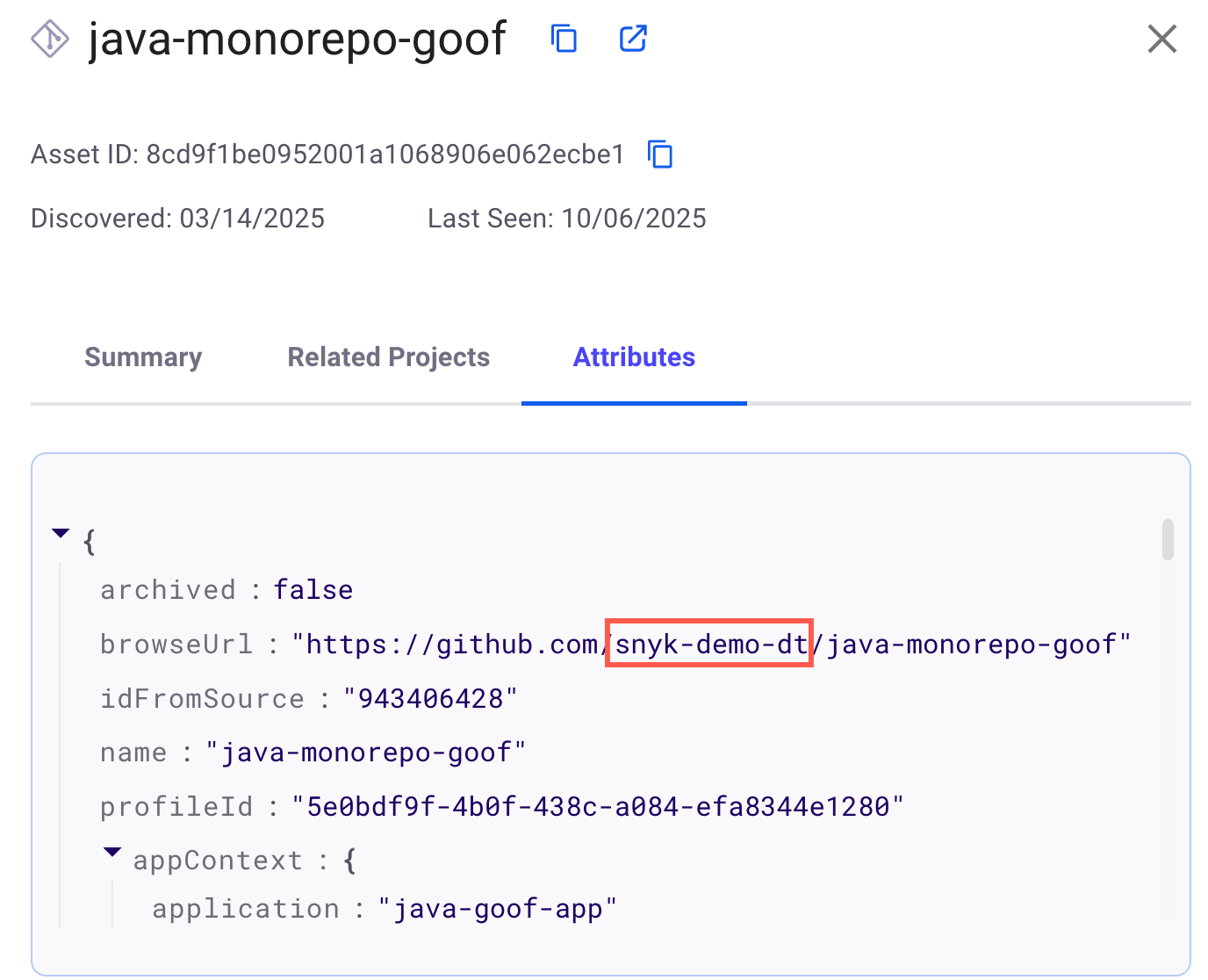Copy the Asset ID to clipboard
Screen dimensions: 1208x980
coord(660,155)
